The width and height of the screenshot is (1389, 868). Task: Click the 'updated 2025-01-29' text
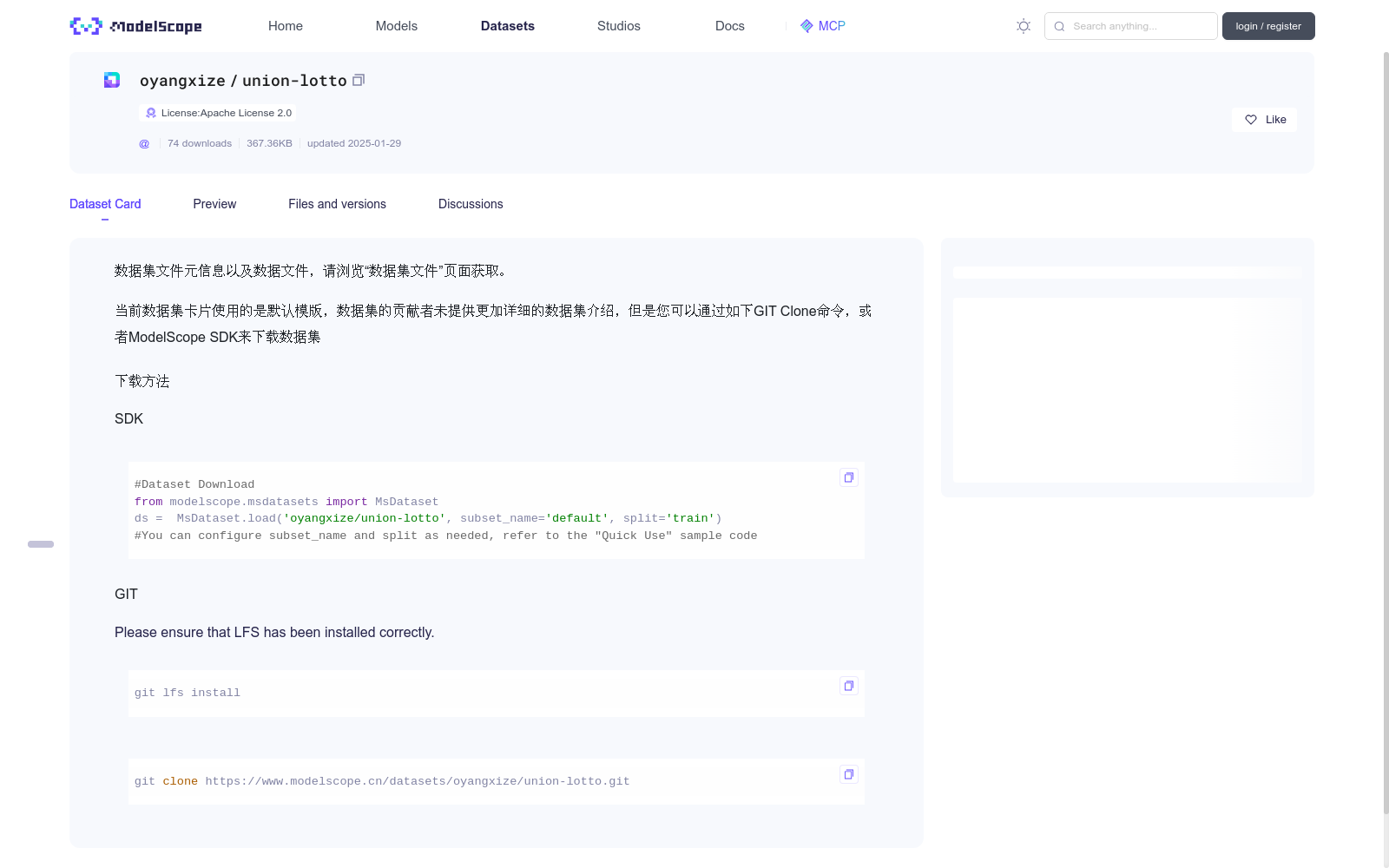(354, 143)
